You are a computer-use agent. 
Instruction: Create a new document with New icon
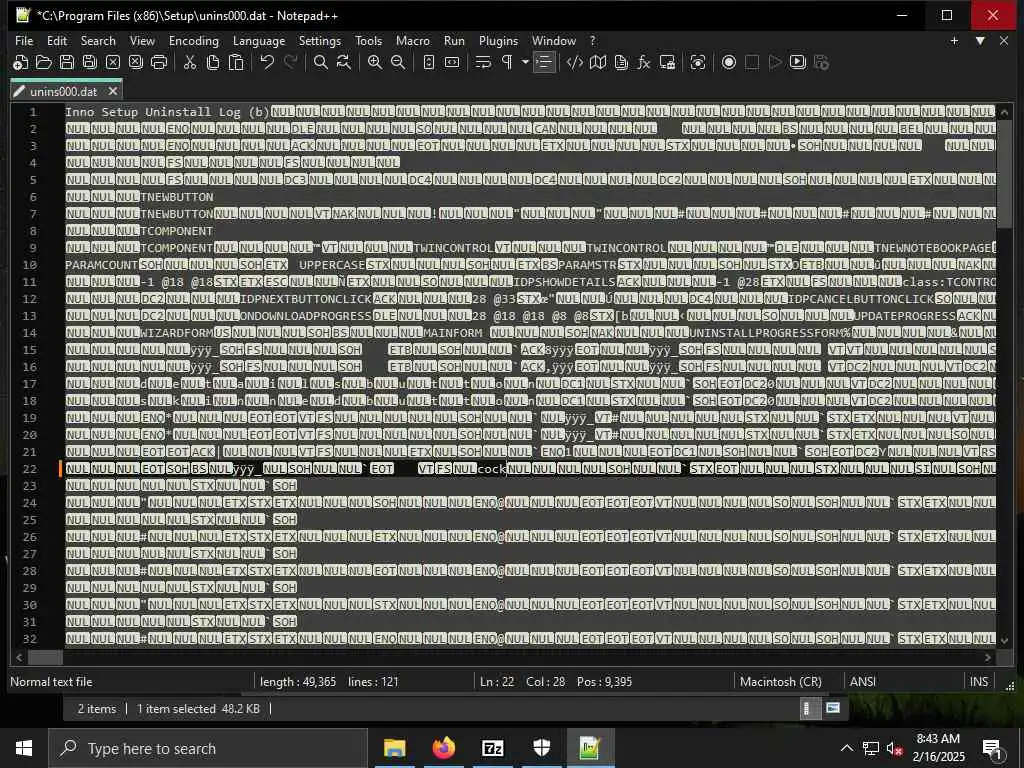[x=20, y=63]
